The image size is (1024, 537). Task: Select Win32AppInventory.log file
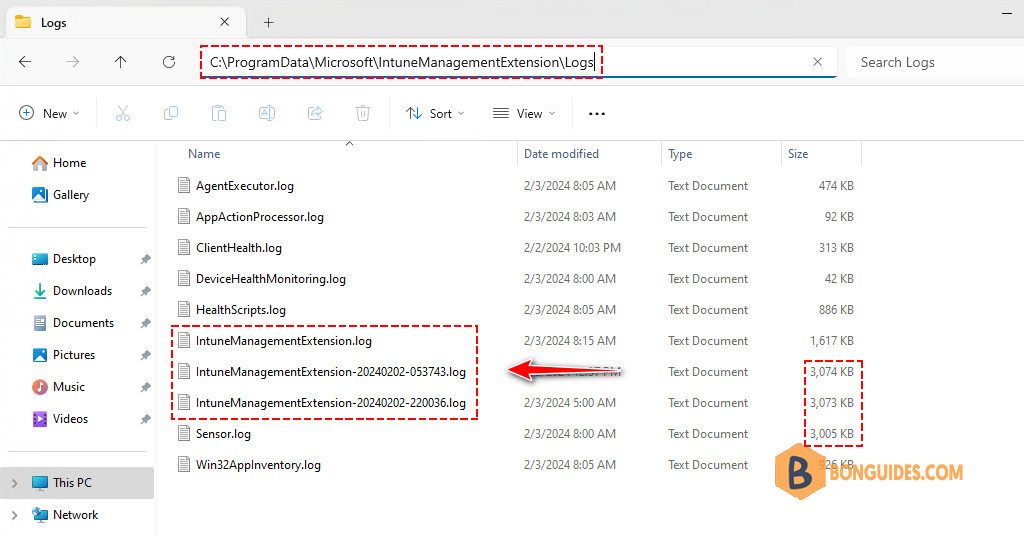click(x=258, y=465)
